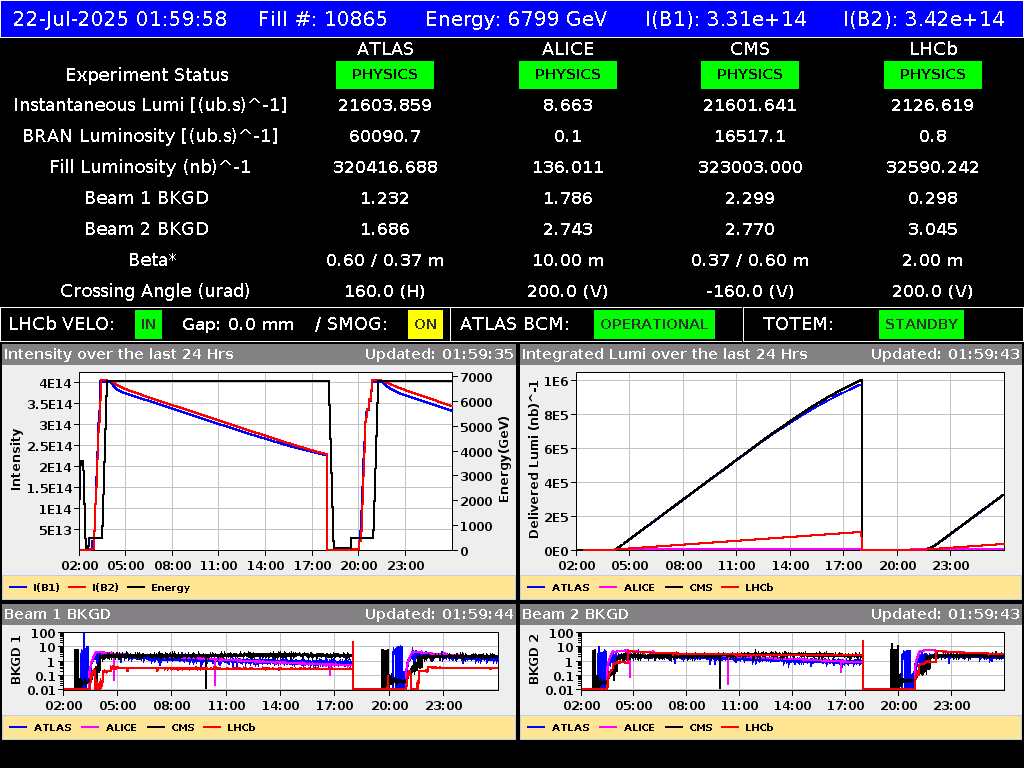Click CMS Beta* value '0.37 / 0.60 m'

pyautogui.click(x=750, y=261)
